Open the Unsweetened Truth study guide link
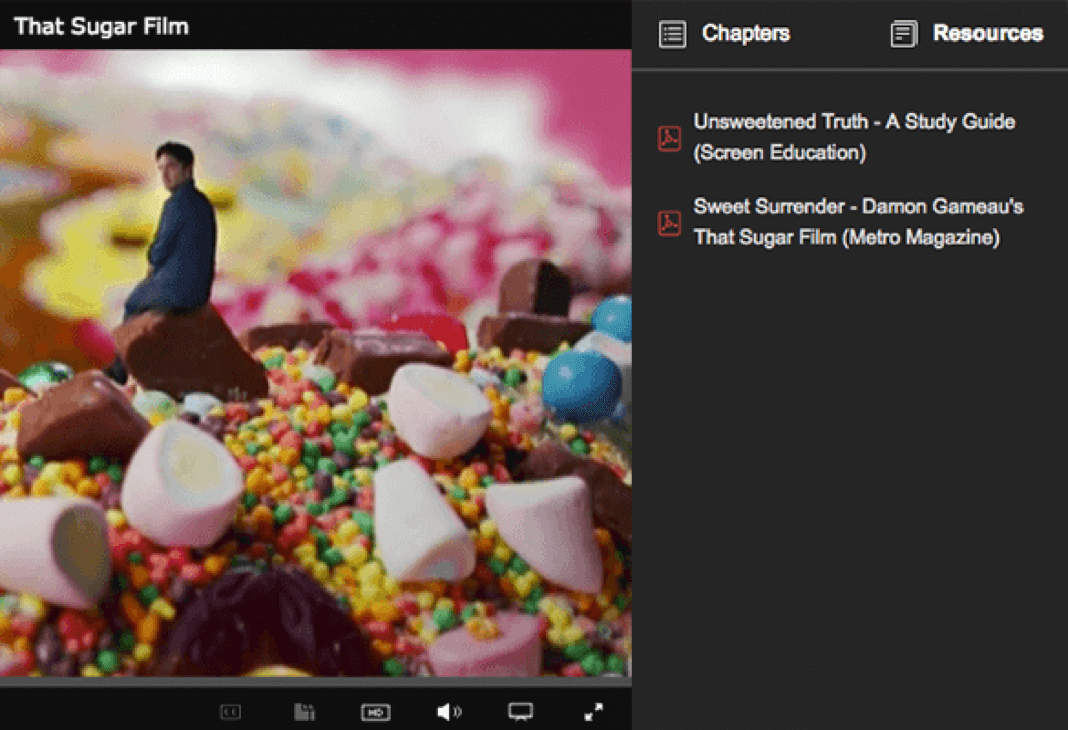This screenshot has width=1068, height=730. pyautogui.click(x=854, y=137)
